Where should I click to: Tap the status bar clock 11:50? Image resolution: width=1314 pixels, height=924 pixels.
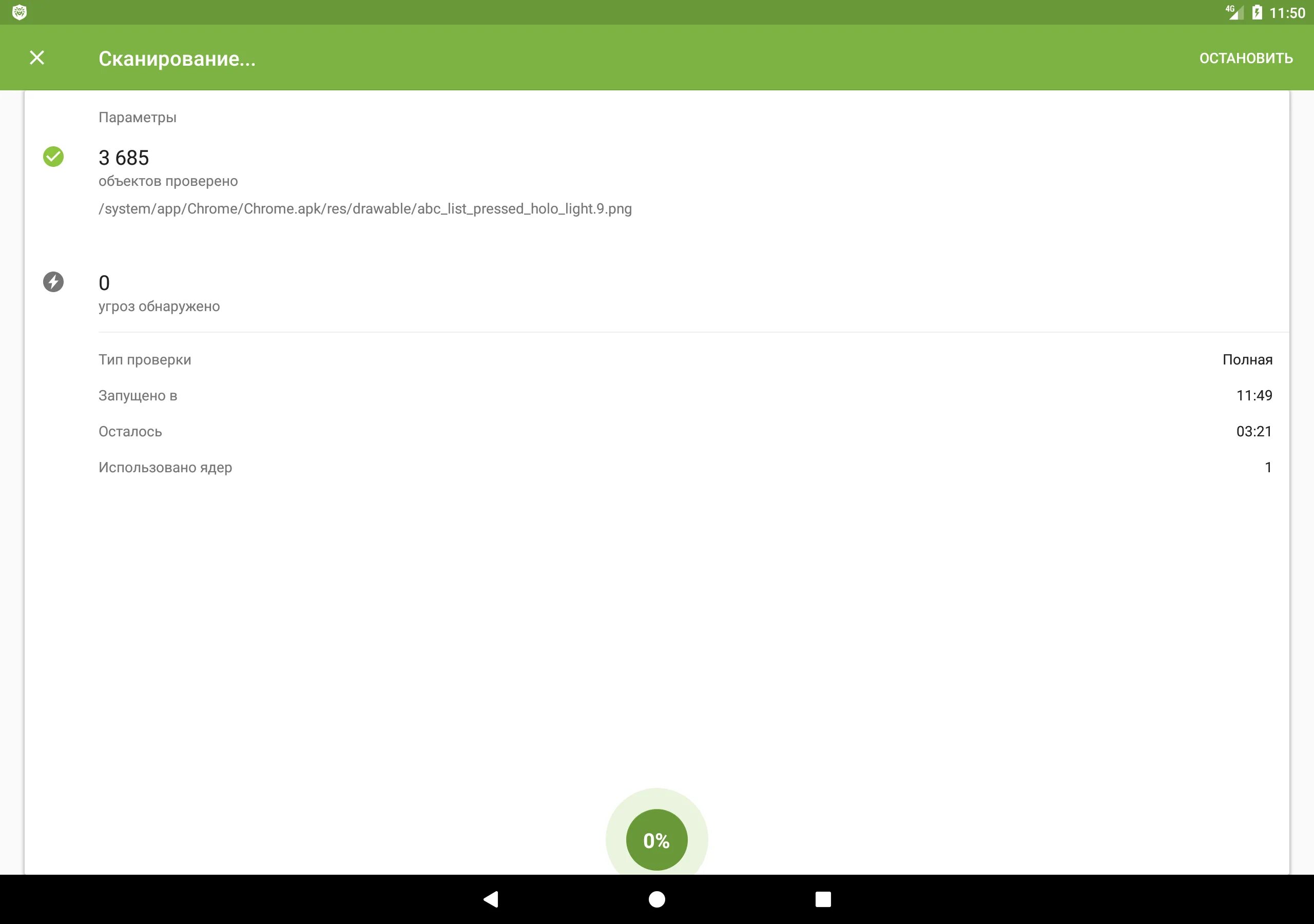(x=1286, y=13)
